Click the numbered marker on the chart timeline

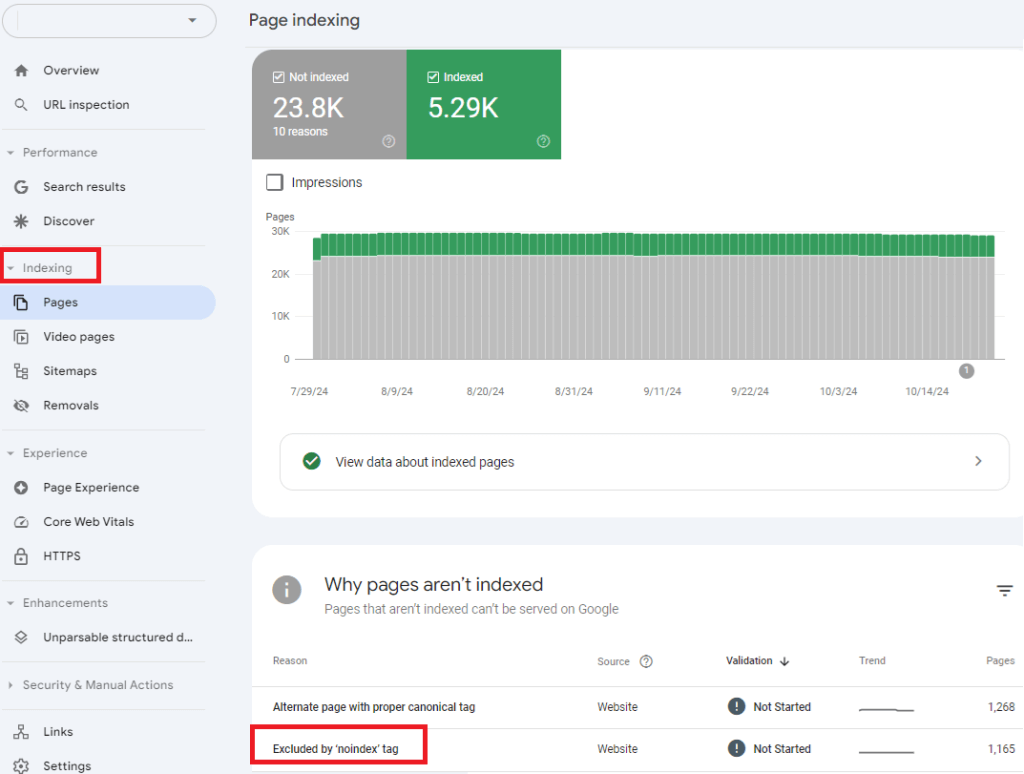click(966, 370)
